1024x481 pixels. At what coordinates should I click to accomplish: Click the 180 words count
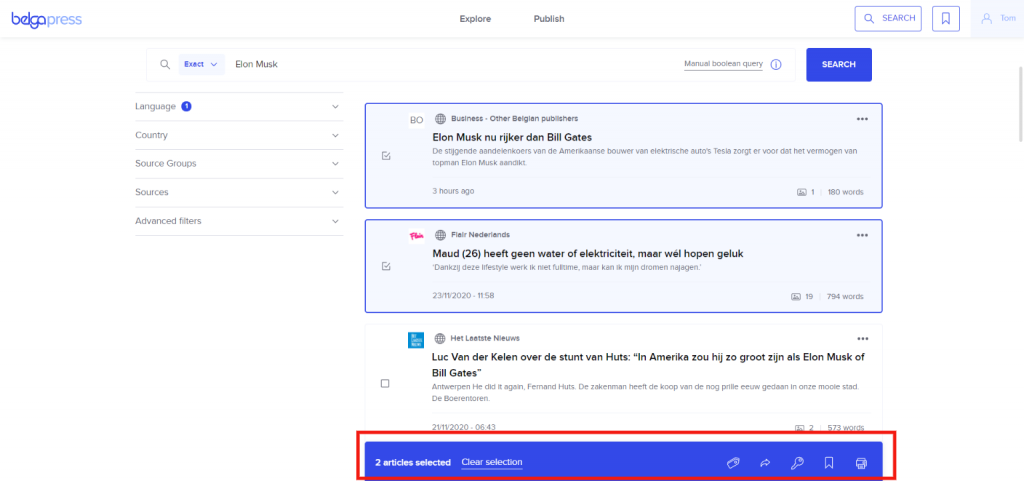pyautogui.click(x=845, y=193)
